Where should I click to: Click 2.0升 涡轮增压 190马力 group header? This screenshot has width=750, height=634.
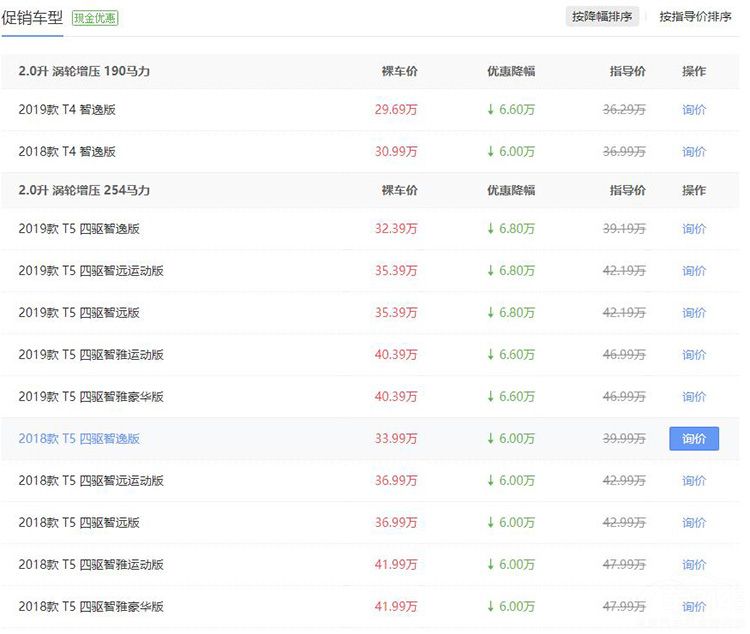[x=84, y=71]
